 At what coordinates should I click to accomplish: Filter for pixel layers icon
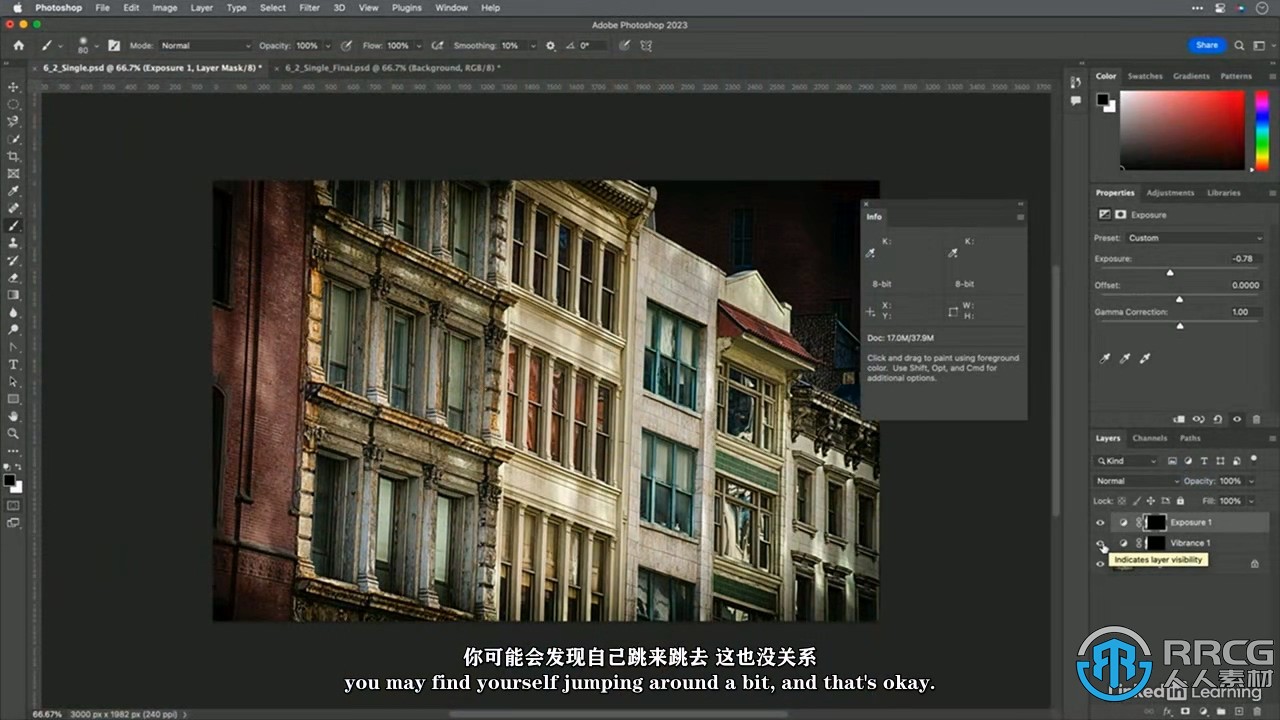click(x=1173, y=461)
